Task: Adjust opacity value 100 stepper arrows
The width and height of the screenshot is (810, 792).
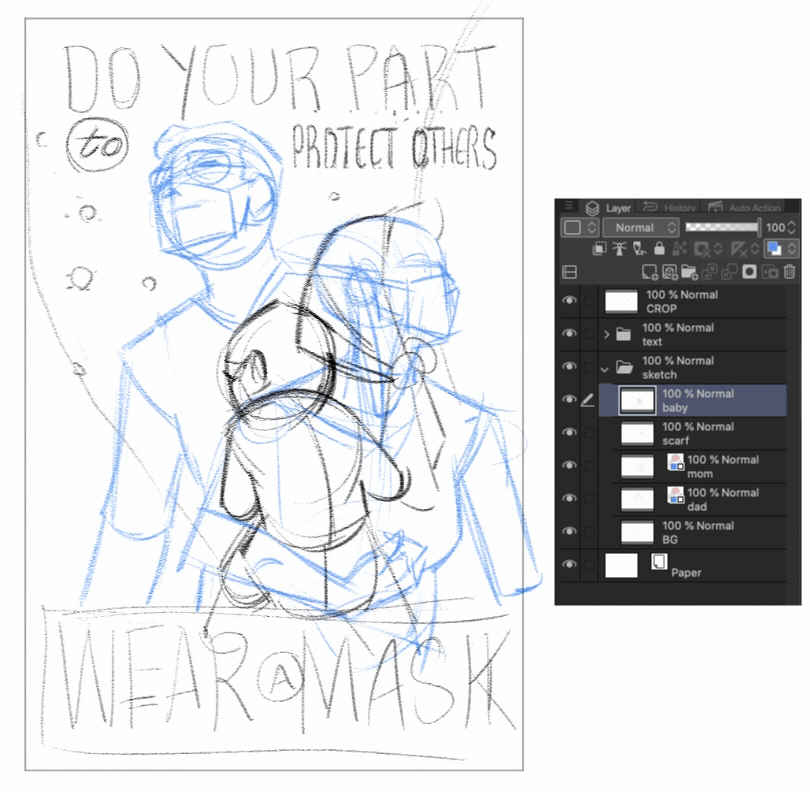Action: pyautogui.click(x=792, y=228)
